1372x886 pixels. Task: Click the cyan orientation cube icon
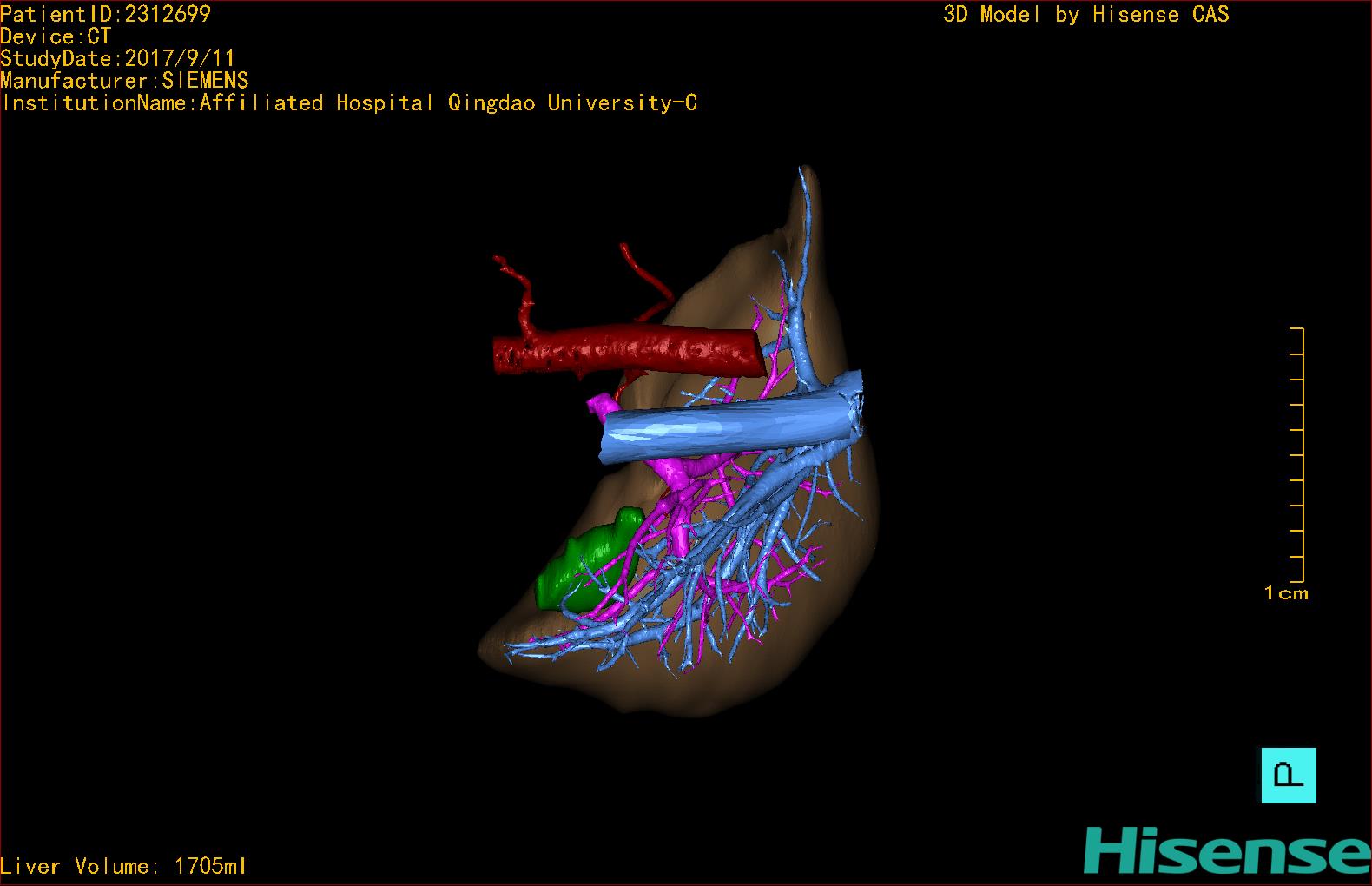click(x=1289, y=775)
